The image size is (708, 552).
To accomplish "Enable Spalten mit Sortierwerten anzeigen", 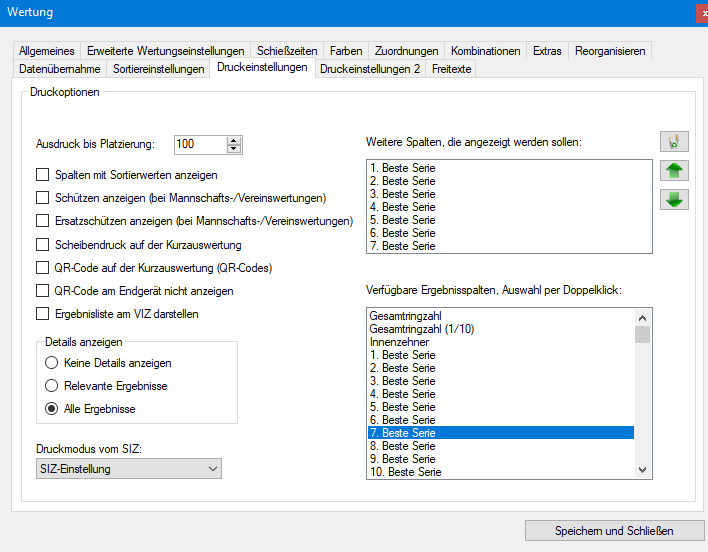I will [x=42, y=175].
